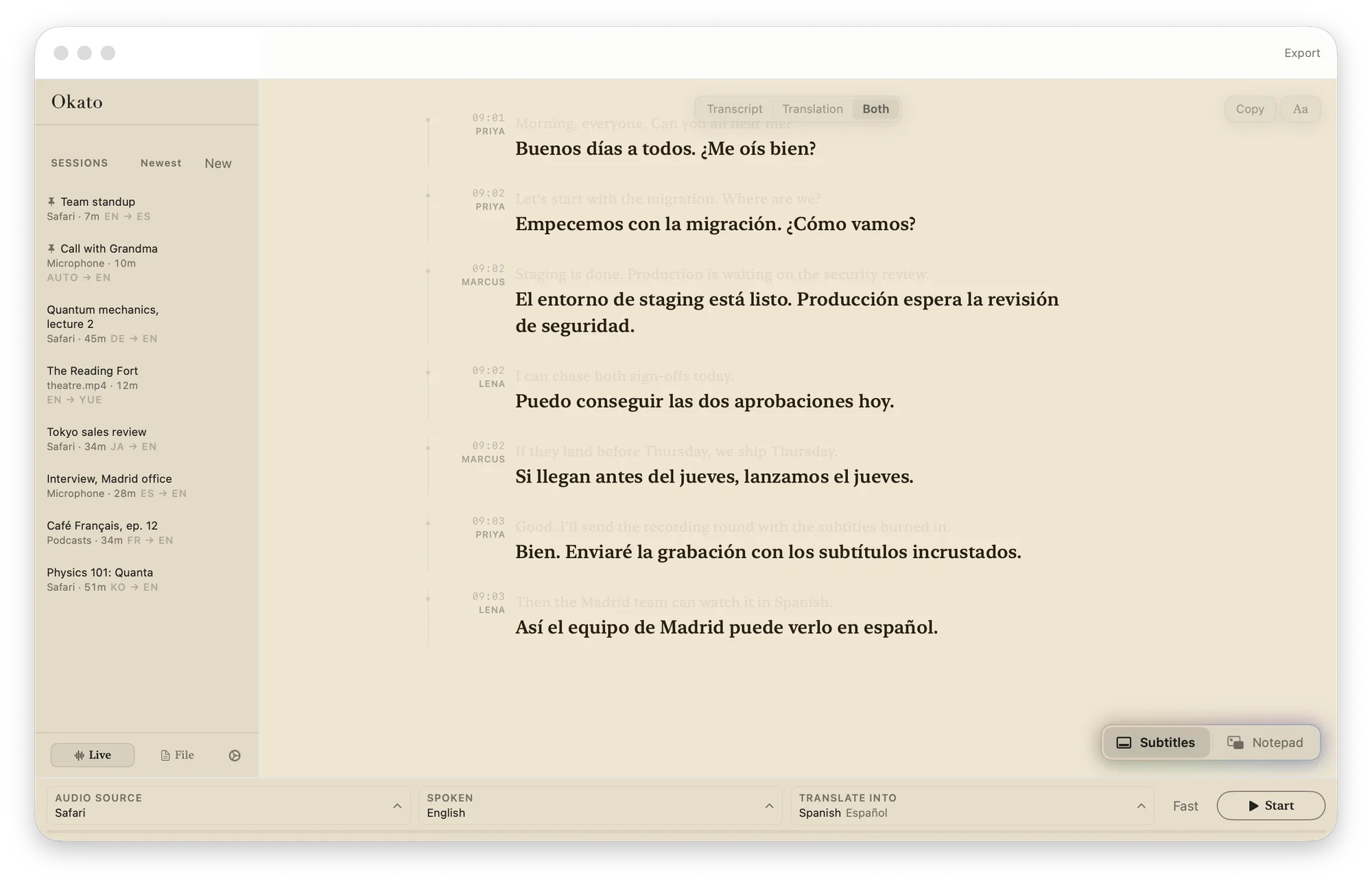Click the Notepad window icon
This screenshot has height=884, width=1372.
click(1235, 743)
